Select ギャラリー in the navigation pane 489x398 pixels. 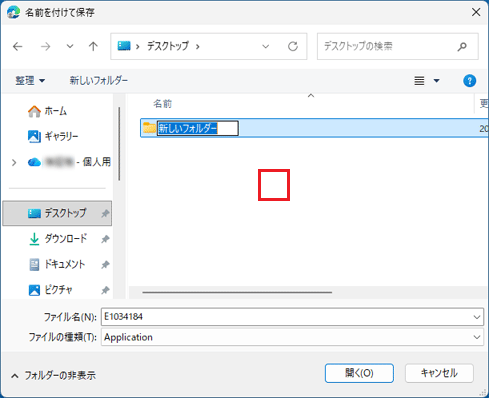53,136
